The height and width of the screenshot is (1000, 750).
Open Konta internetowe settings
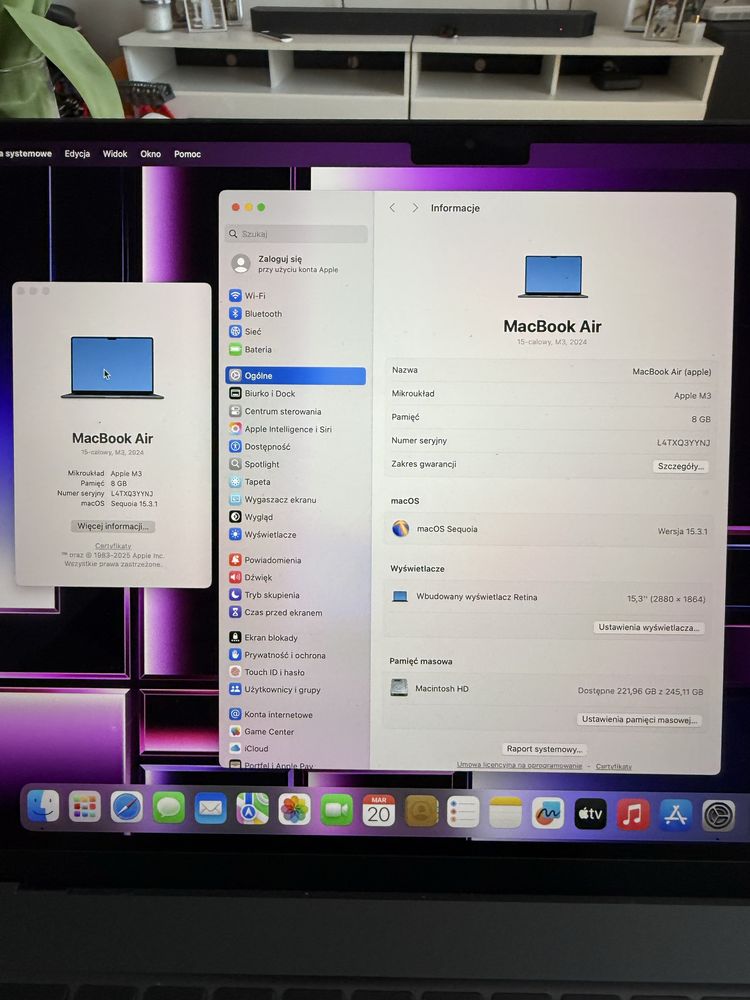coord(271,714)
